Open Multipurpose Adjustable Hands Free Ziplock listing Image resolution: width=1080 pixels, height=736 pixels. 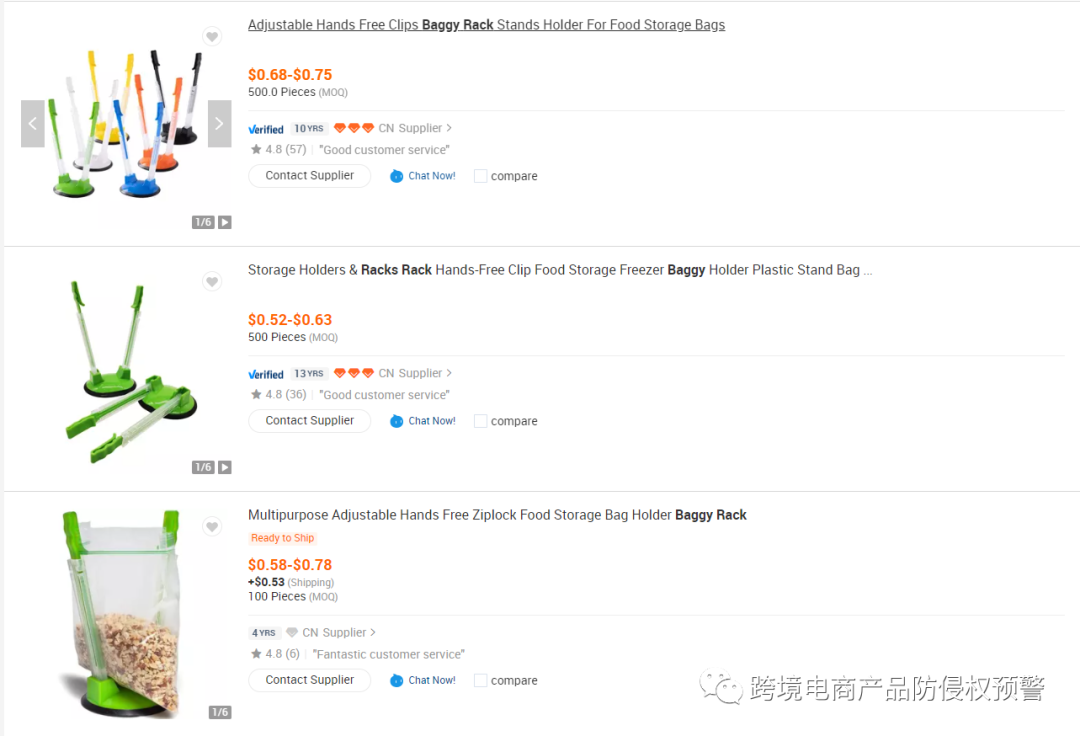pos(497,515)
